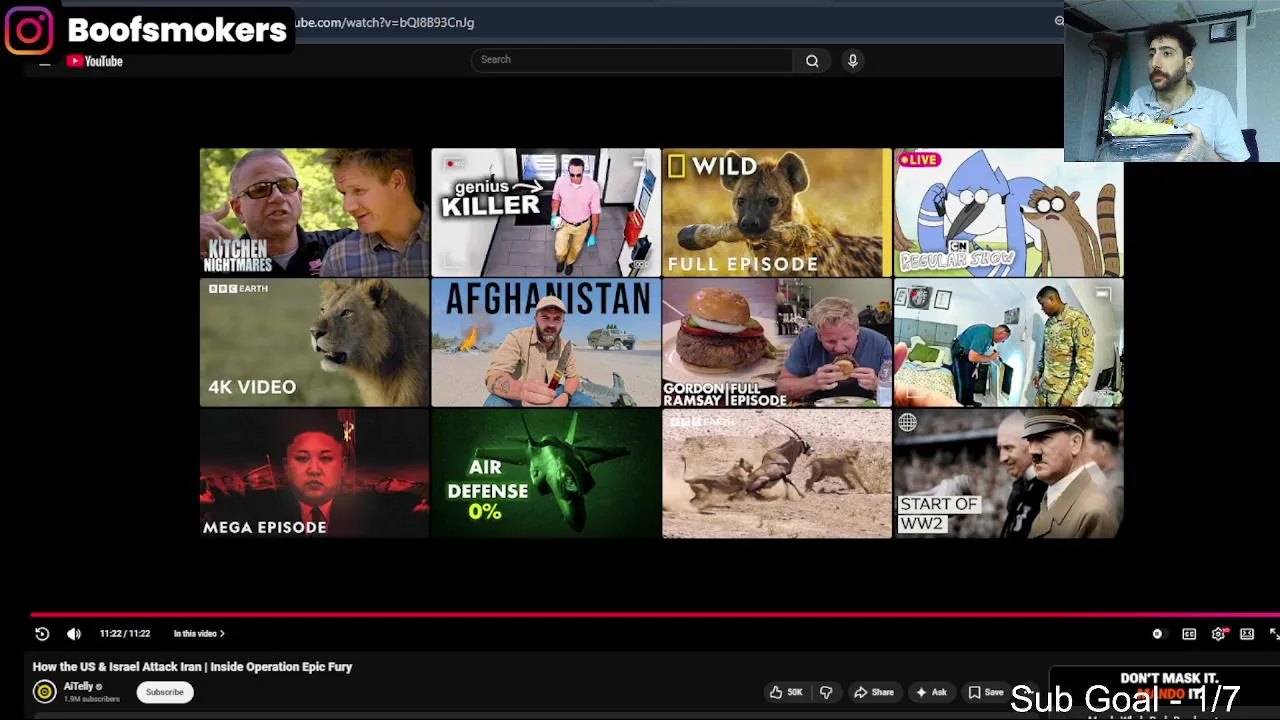The width and height of the screenshot is (1280, 720).
Task: Click the search magnifier button
Action: [812, 61]
